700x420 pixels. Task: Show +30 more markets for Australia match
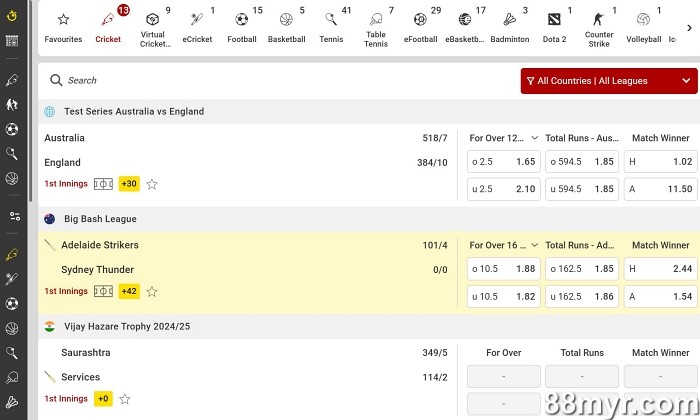pyautogui.click(x=129, y=183)
